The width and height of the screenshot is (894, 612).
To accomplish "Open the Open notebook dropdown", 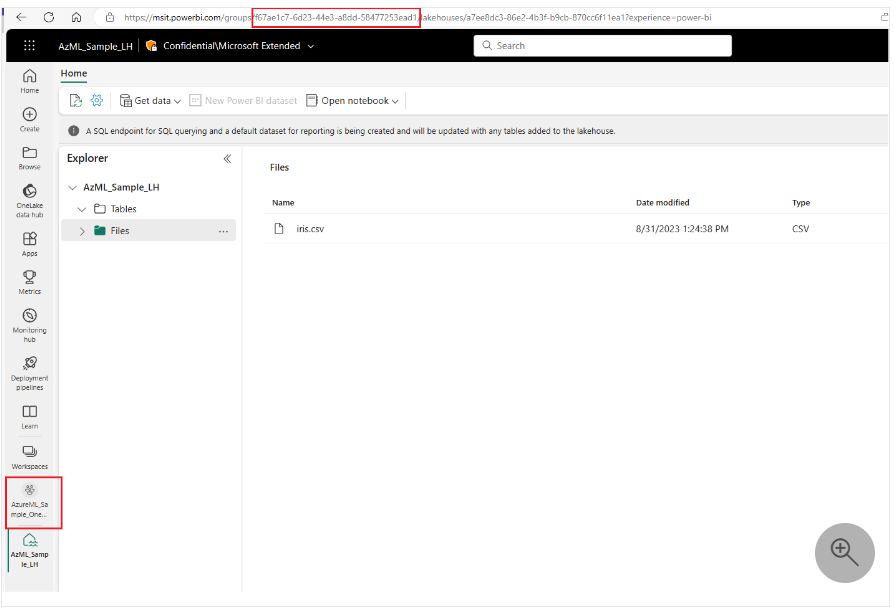I will 352,101.
